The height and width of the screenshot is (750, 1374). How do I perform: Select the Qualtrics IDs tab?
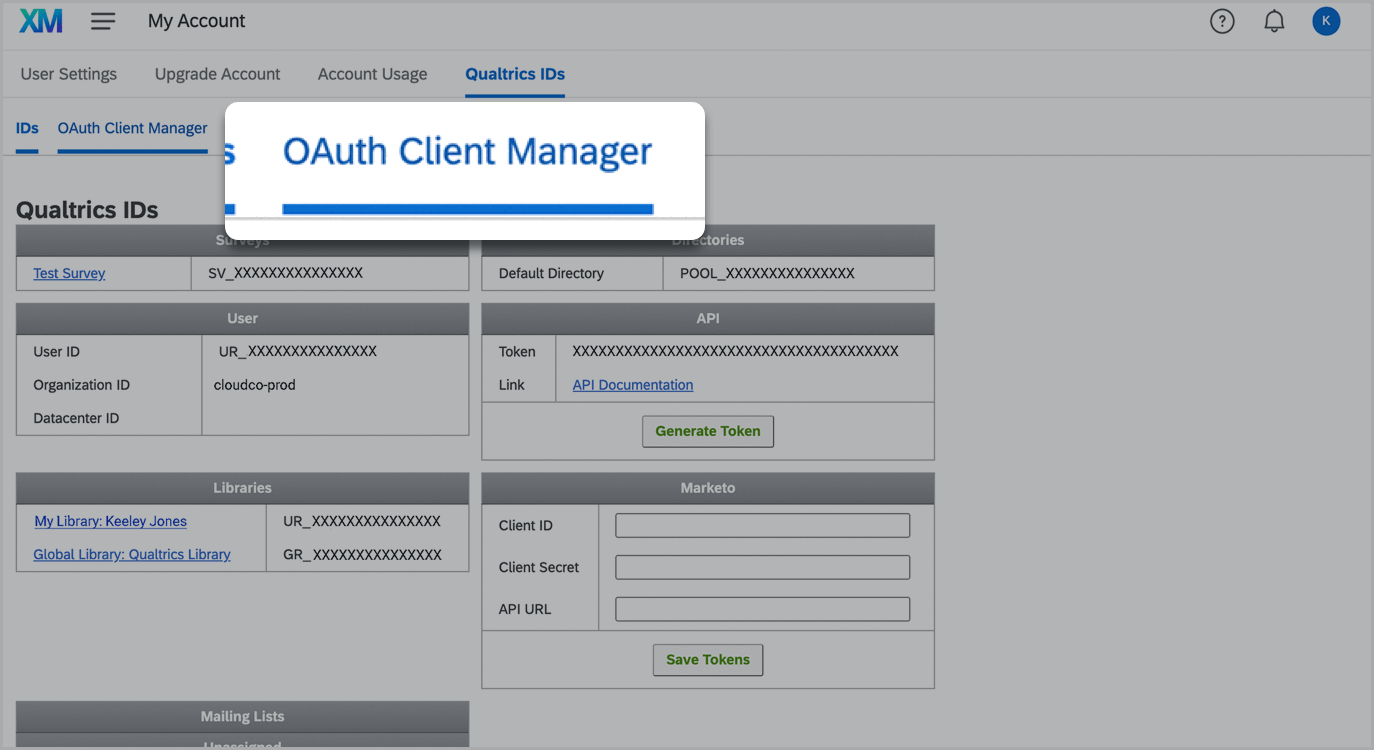point(515,74)
